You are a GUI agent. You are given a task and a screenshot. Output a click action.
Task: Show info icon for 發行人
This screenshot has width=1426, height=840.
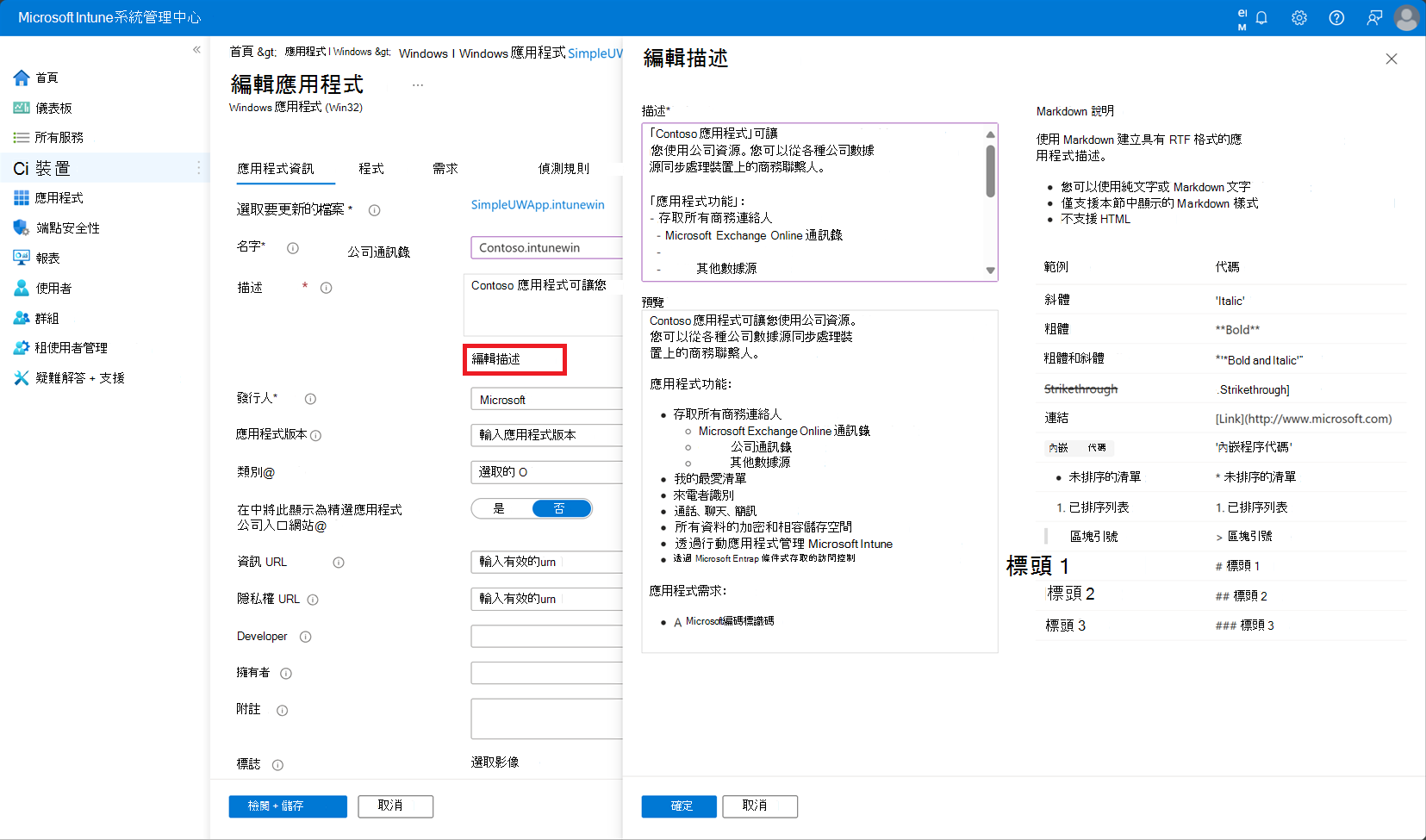[x=310, y=399]
